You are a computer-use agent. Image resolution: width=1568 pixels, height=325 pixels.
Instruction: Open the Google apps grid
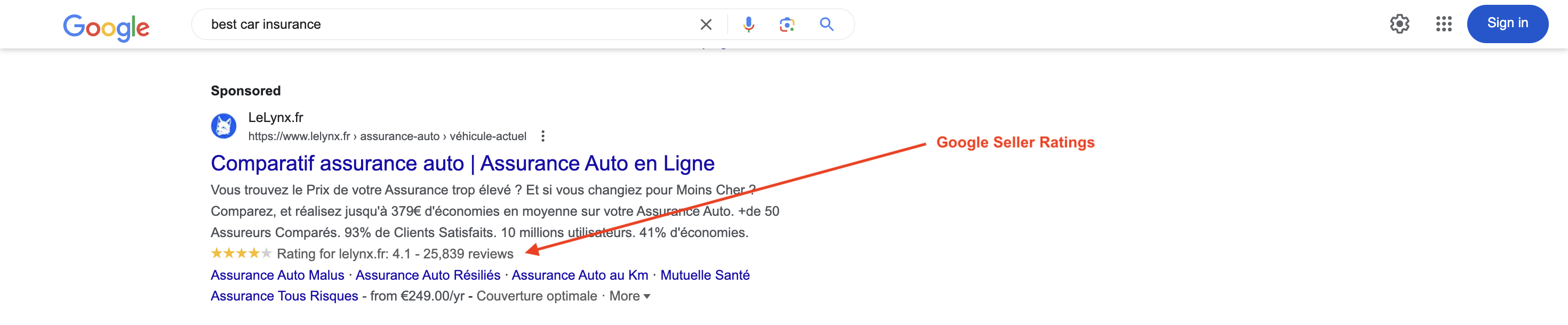[x=1444, y=24]
